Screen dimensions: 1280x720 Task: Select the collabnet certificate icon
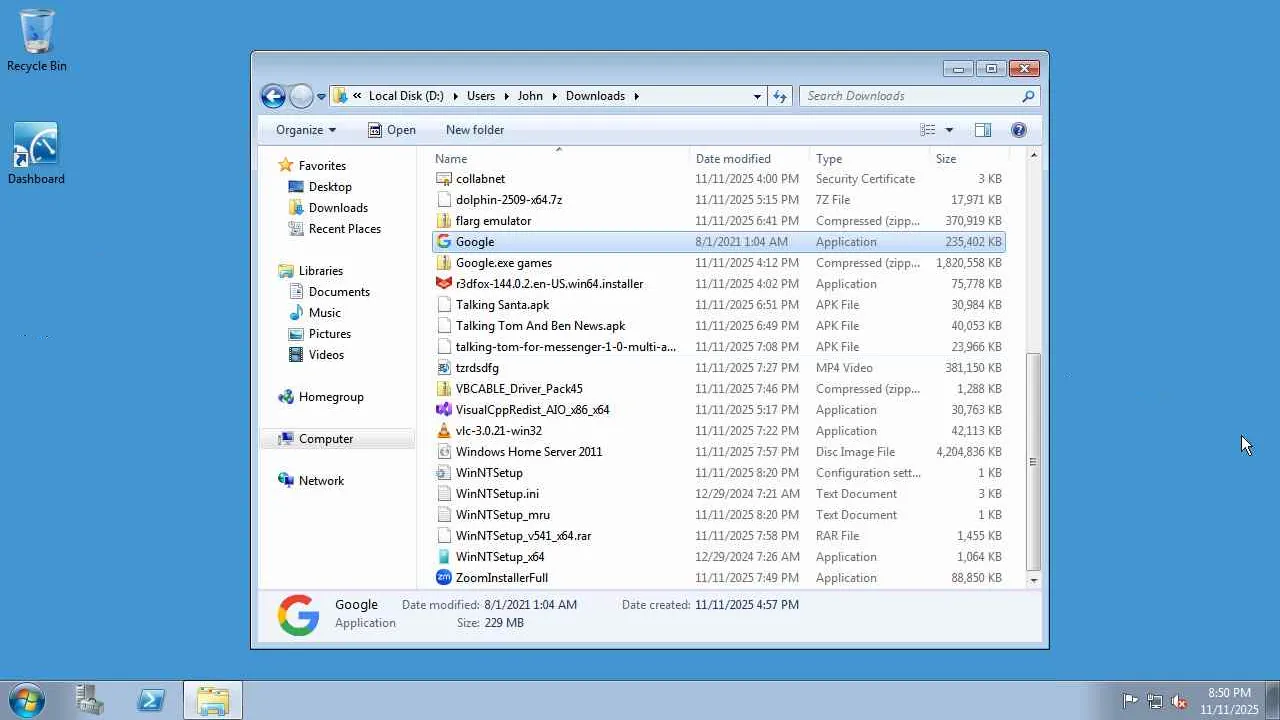click(x=444, y=179)
